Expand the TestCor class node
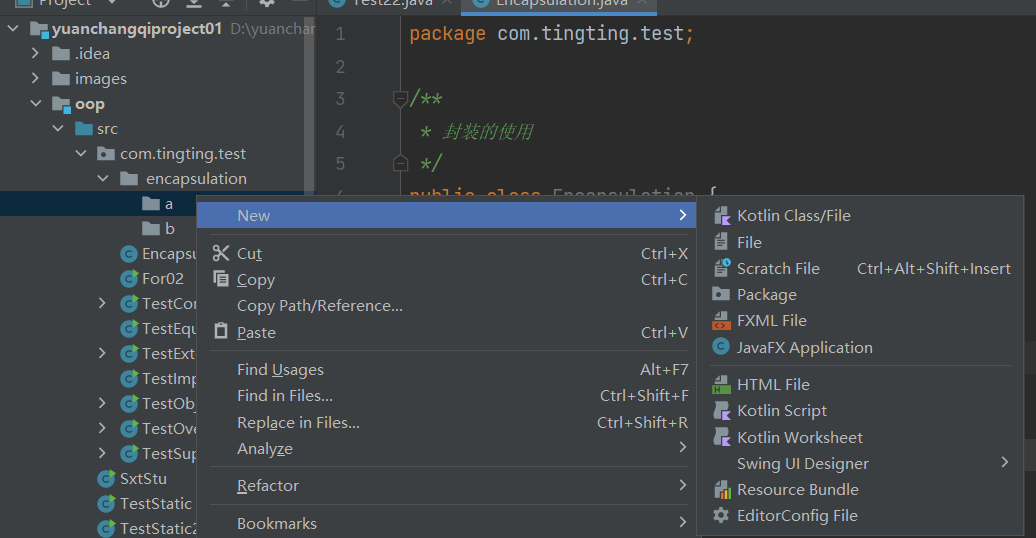Viewport: 1036px width, 538px height. point(102,303)
